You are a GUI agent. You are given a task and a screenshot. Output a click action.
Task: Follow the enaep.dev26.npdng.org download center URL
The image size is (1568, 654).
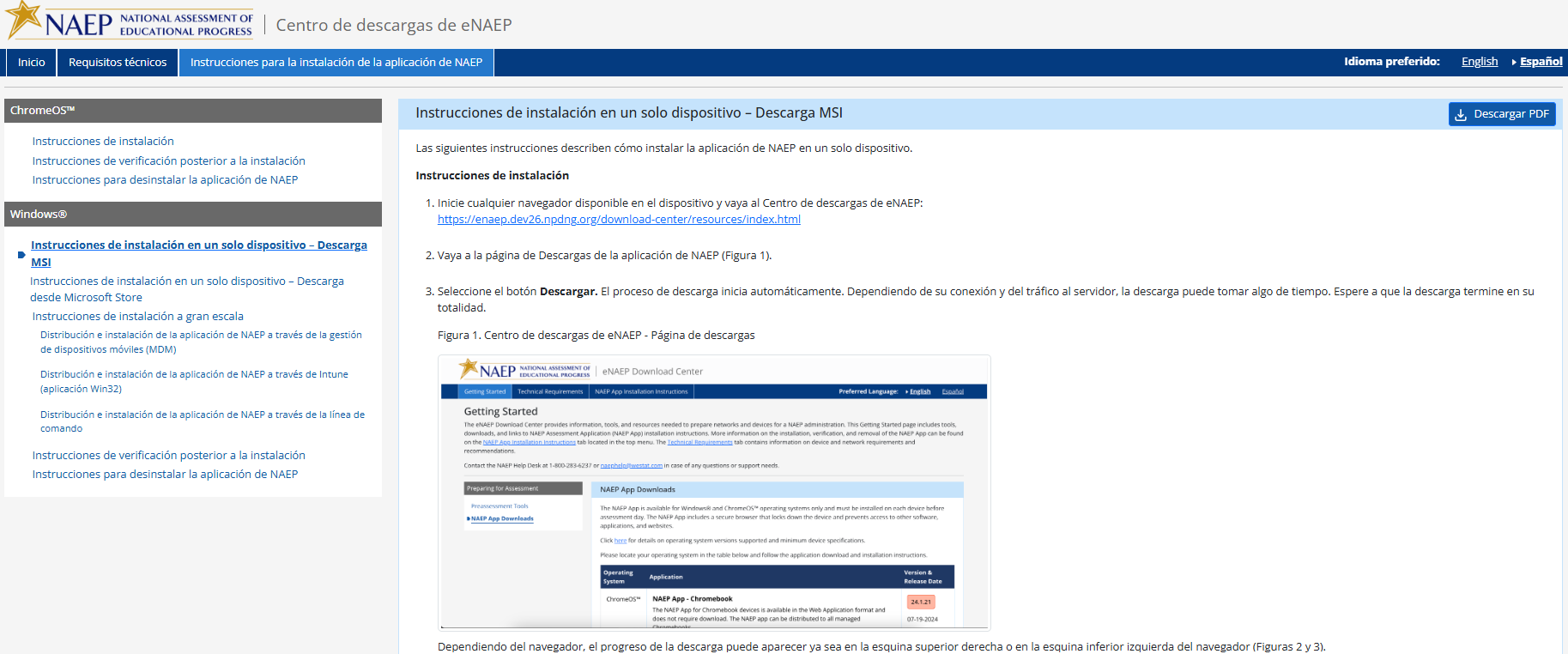619,220
